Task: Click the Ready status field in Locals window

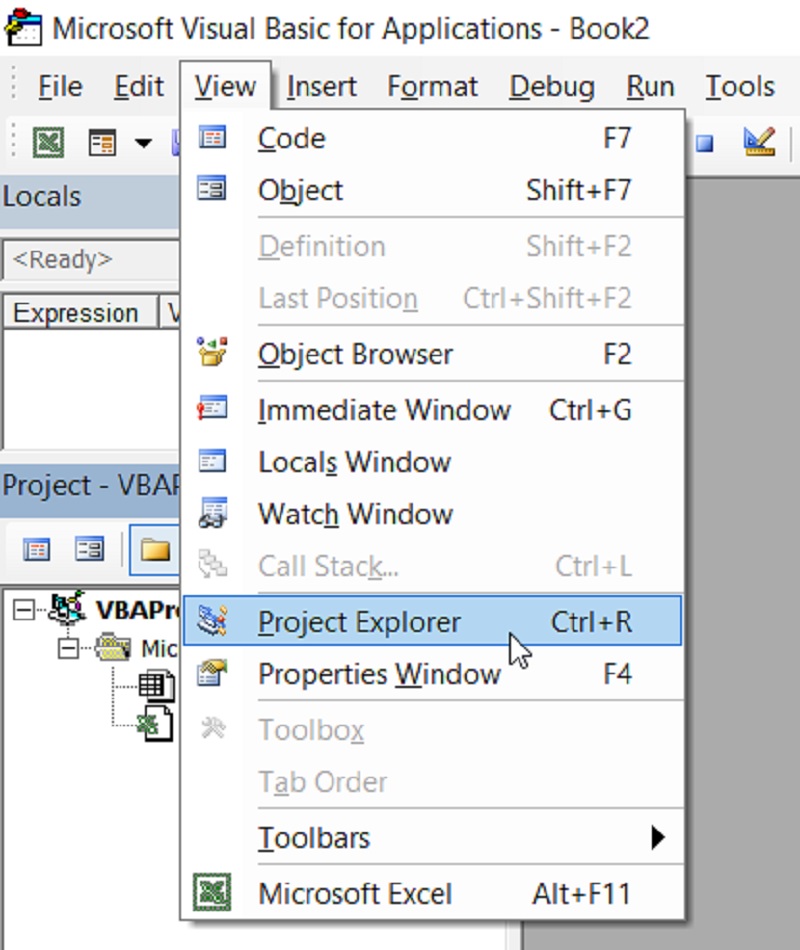Action: tap(60, 259)
